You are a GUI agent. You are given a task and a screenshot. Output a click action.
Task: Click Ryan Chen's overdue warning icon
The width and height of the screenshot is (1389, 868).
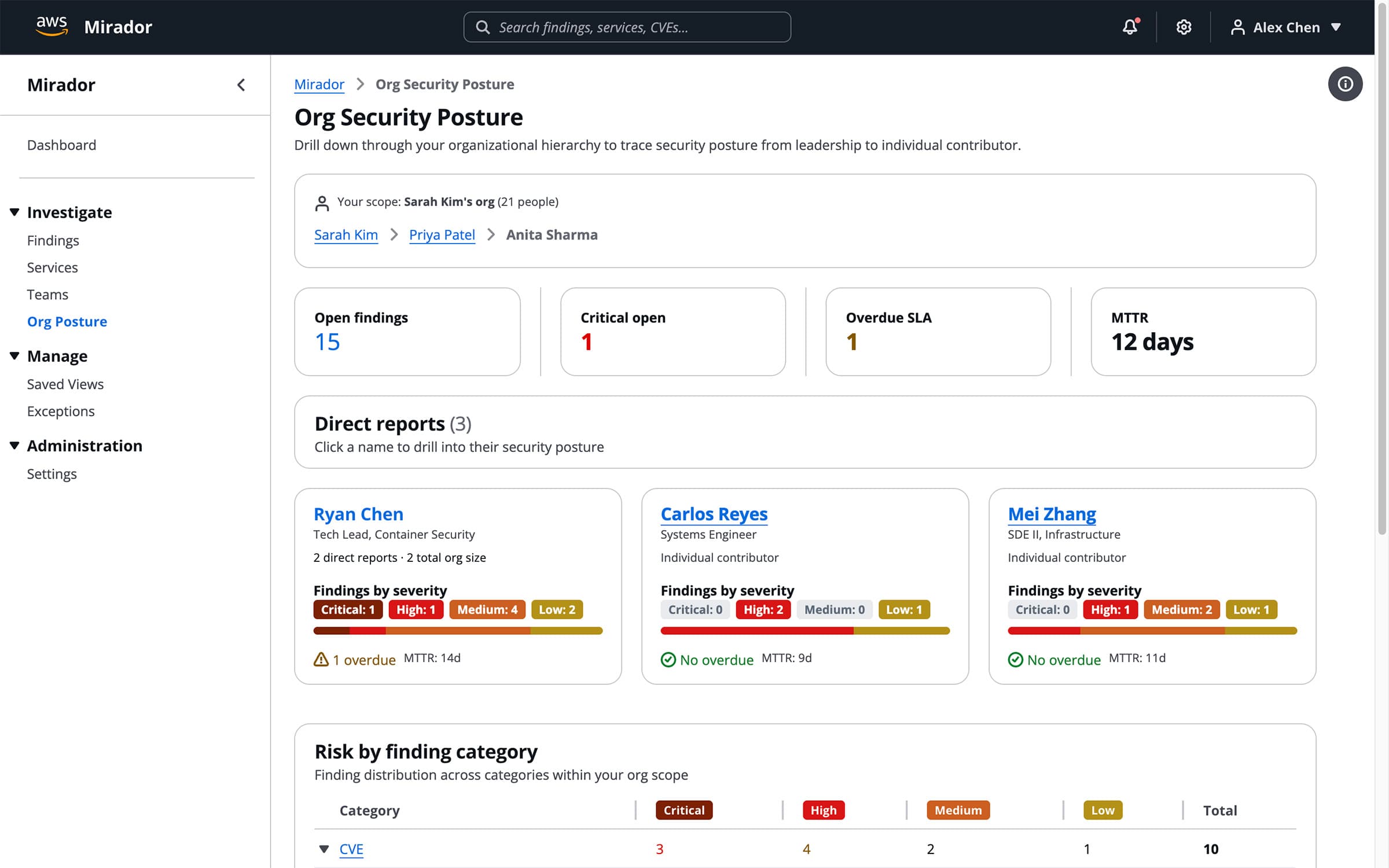click(x=321, y=659)
